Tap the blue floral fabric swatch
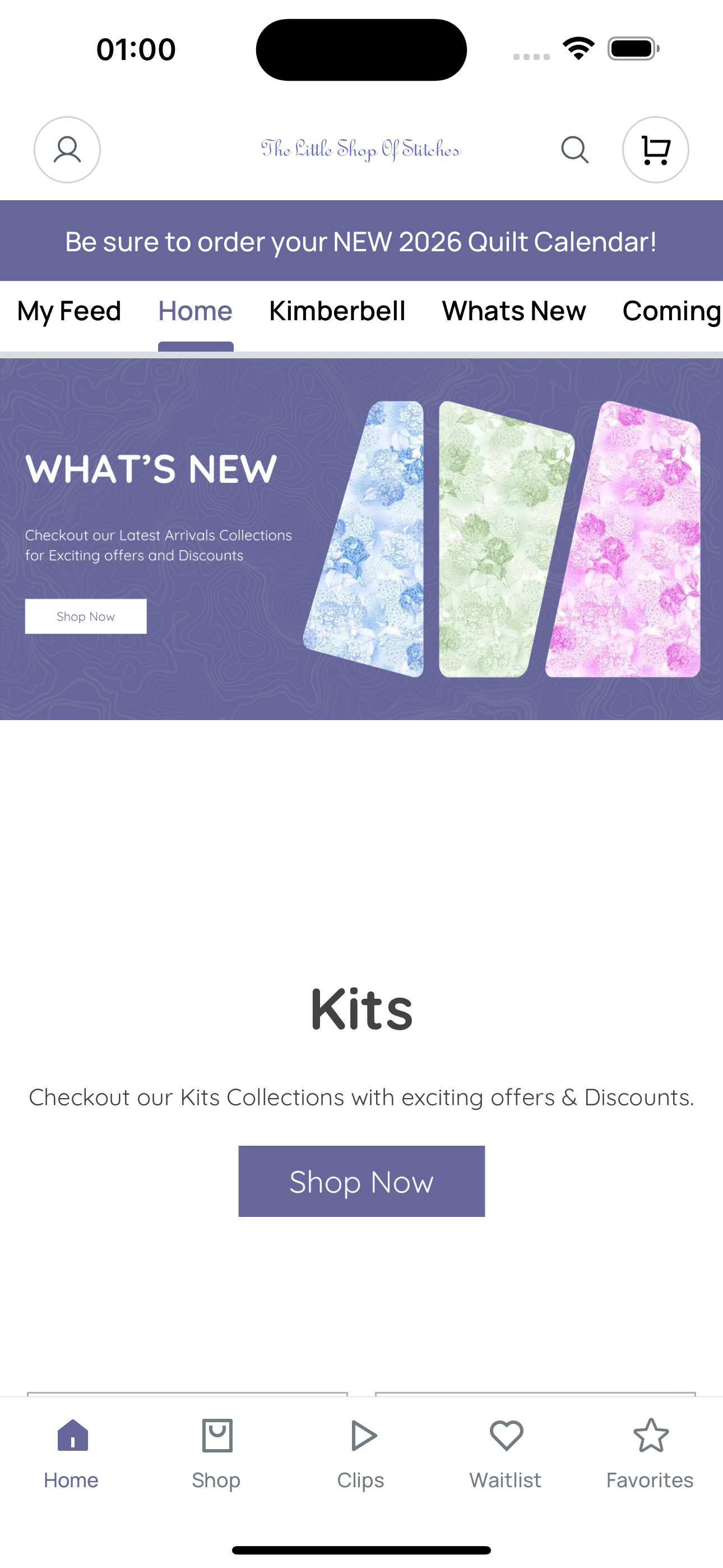This screenshot has width=723, height=1568. 365,539
